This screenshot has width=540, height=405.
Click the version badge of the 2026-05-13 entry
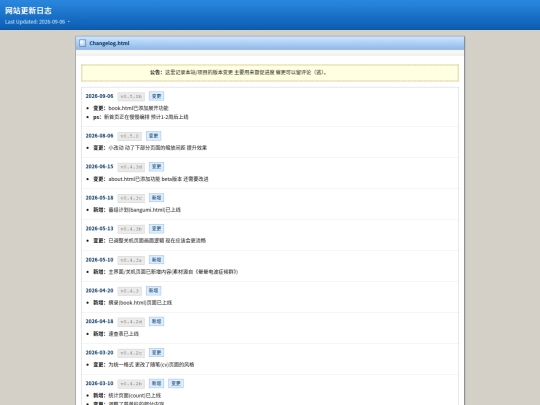click(x=131, y=229)
